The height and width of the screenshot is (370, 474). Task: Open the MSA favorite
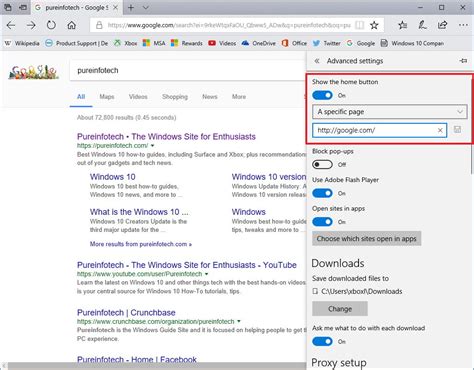pos(154,43)
